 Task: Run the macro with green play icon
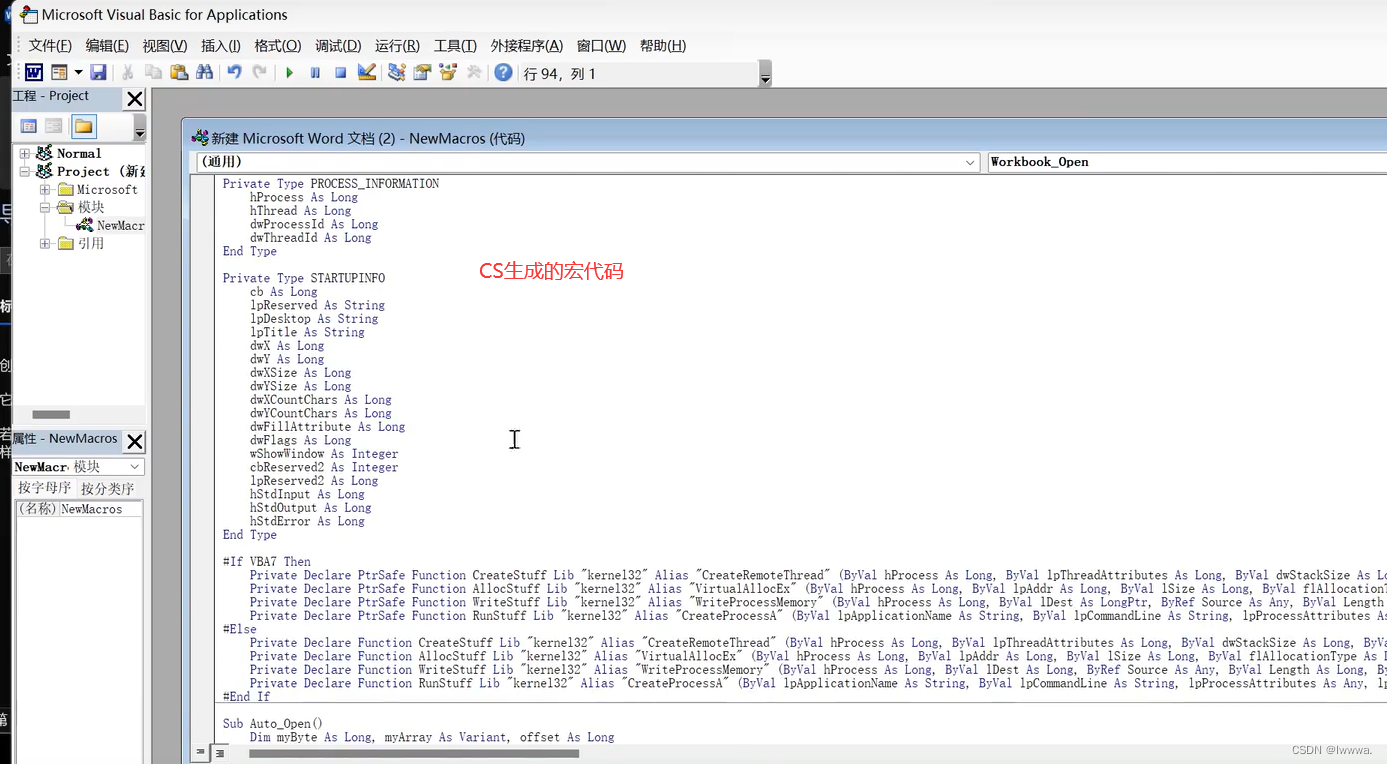pyautogui.click(x=289, y=72)
